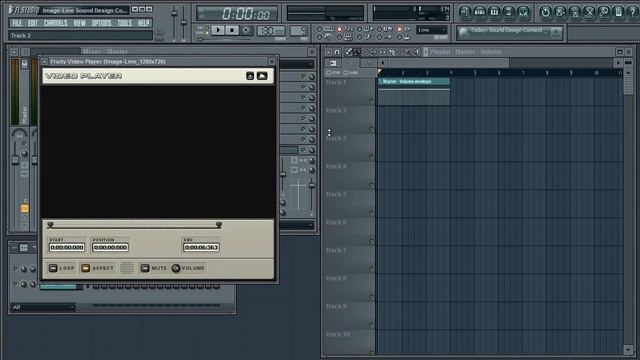Click the Track 3 label in playlist
Viewport: 640px width, 360px height.
click(x=336, y=139)
